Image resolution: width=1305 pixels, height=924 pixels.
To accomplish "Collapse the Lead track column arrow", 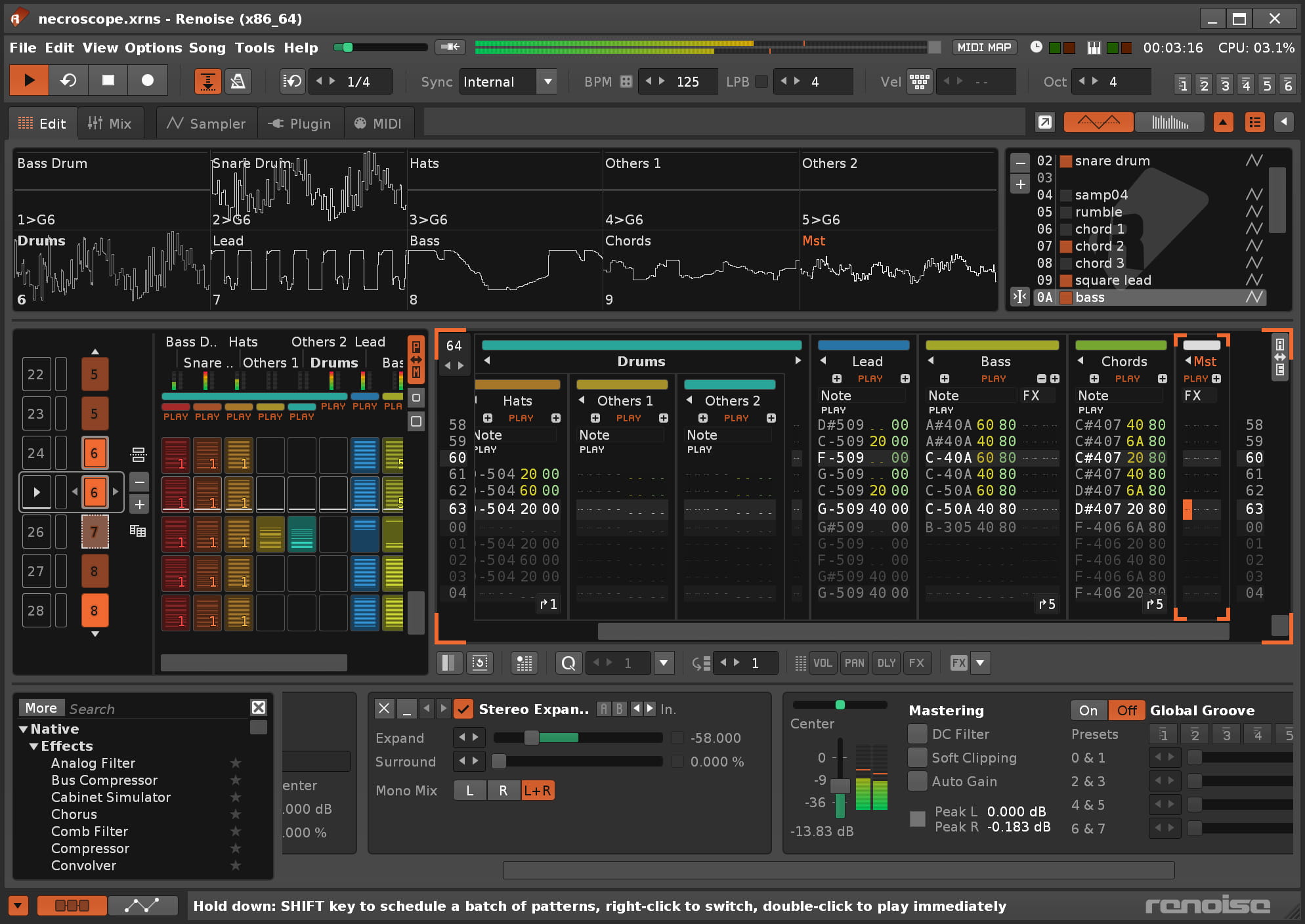I will coord(823,361).
